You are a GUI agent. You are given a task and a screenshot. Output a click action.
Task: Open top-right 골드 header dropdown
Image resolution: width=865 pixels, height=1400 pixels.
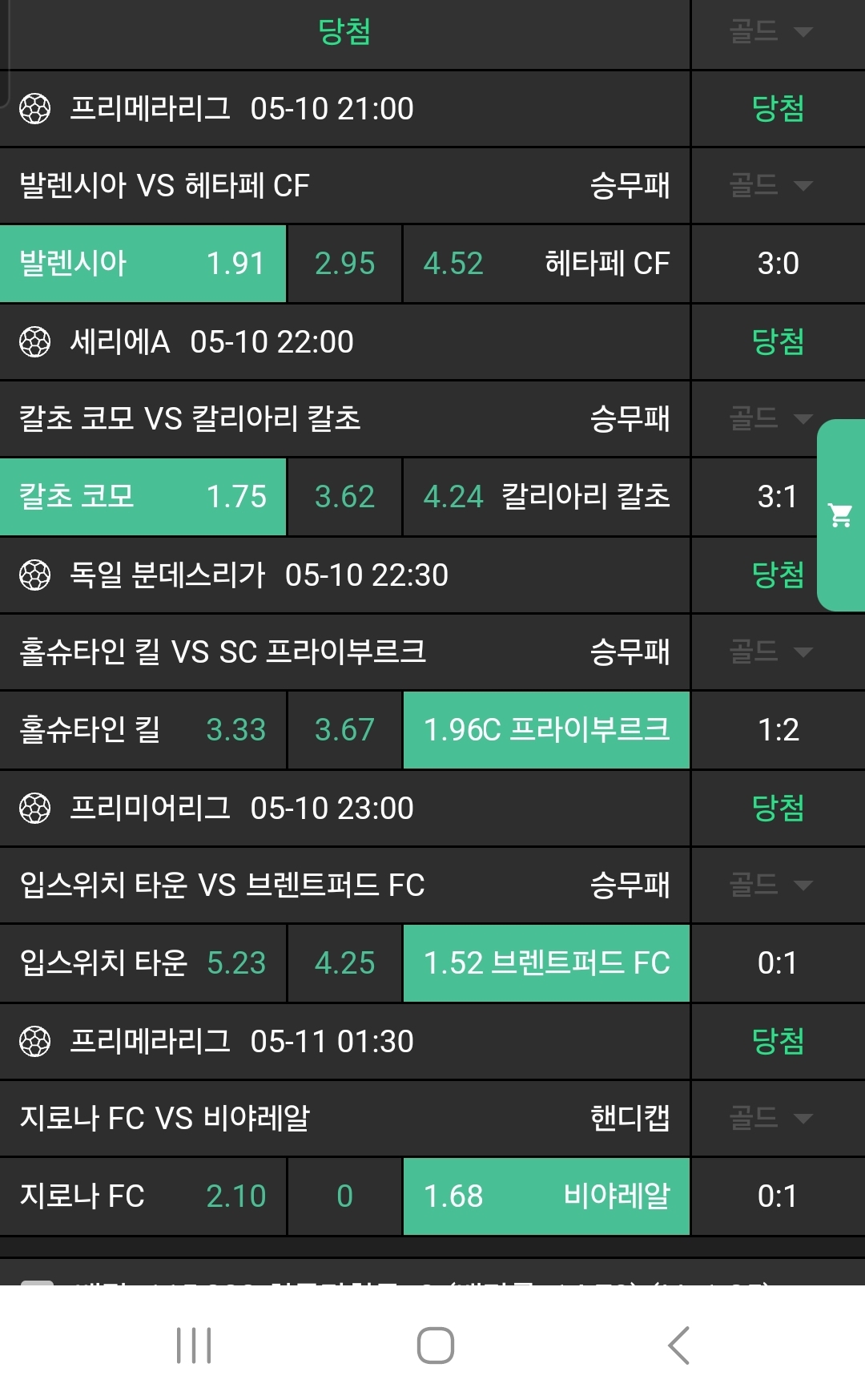pyautogui.click(x=770, y=32)
